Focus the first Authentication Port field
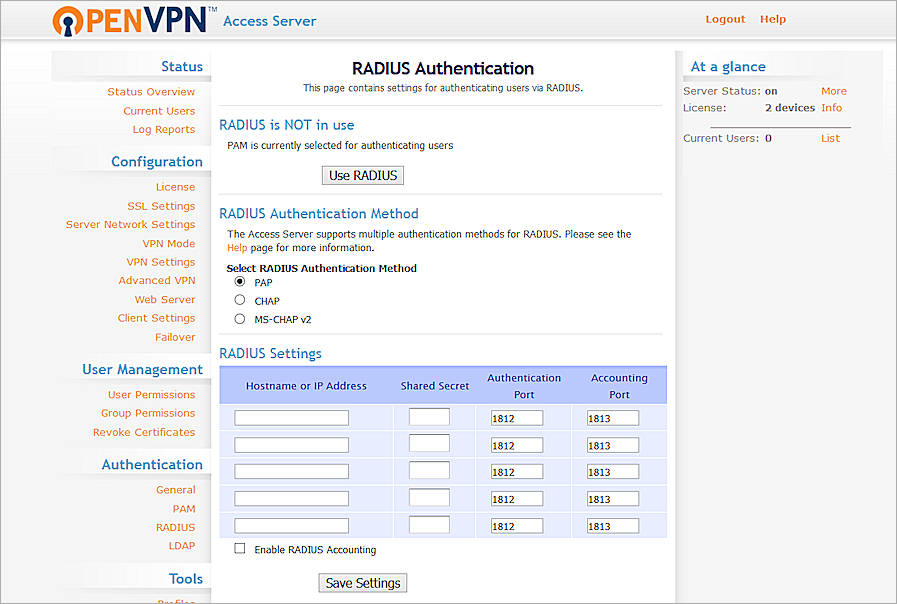This screenshot has height=604, width=897. pos(516,418)
